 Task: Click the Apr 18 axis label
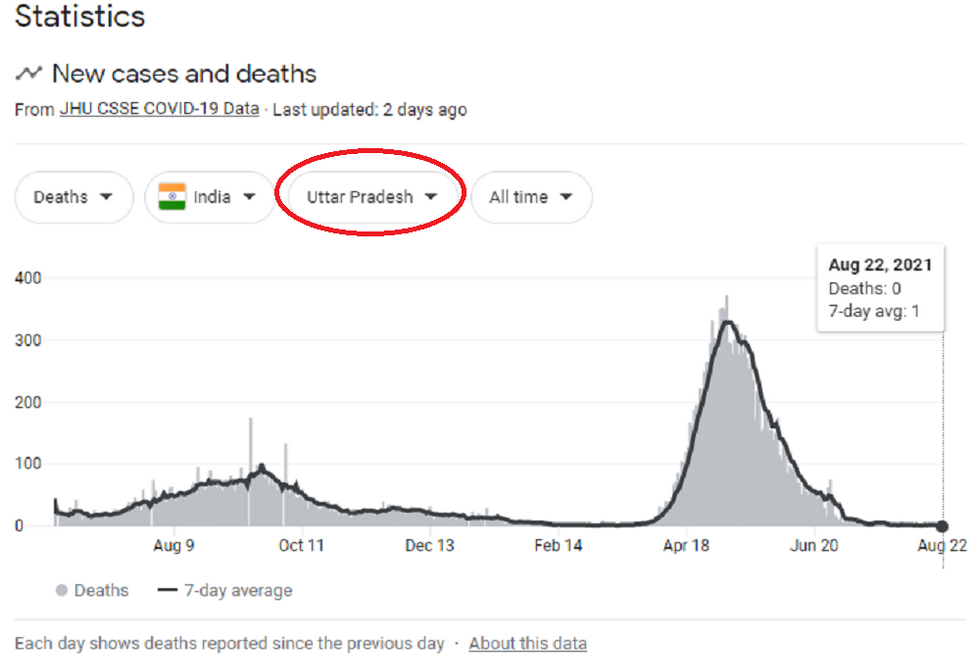click(x=686, y=545)
